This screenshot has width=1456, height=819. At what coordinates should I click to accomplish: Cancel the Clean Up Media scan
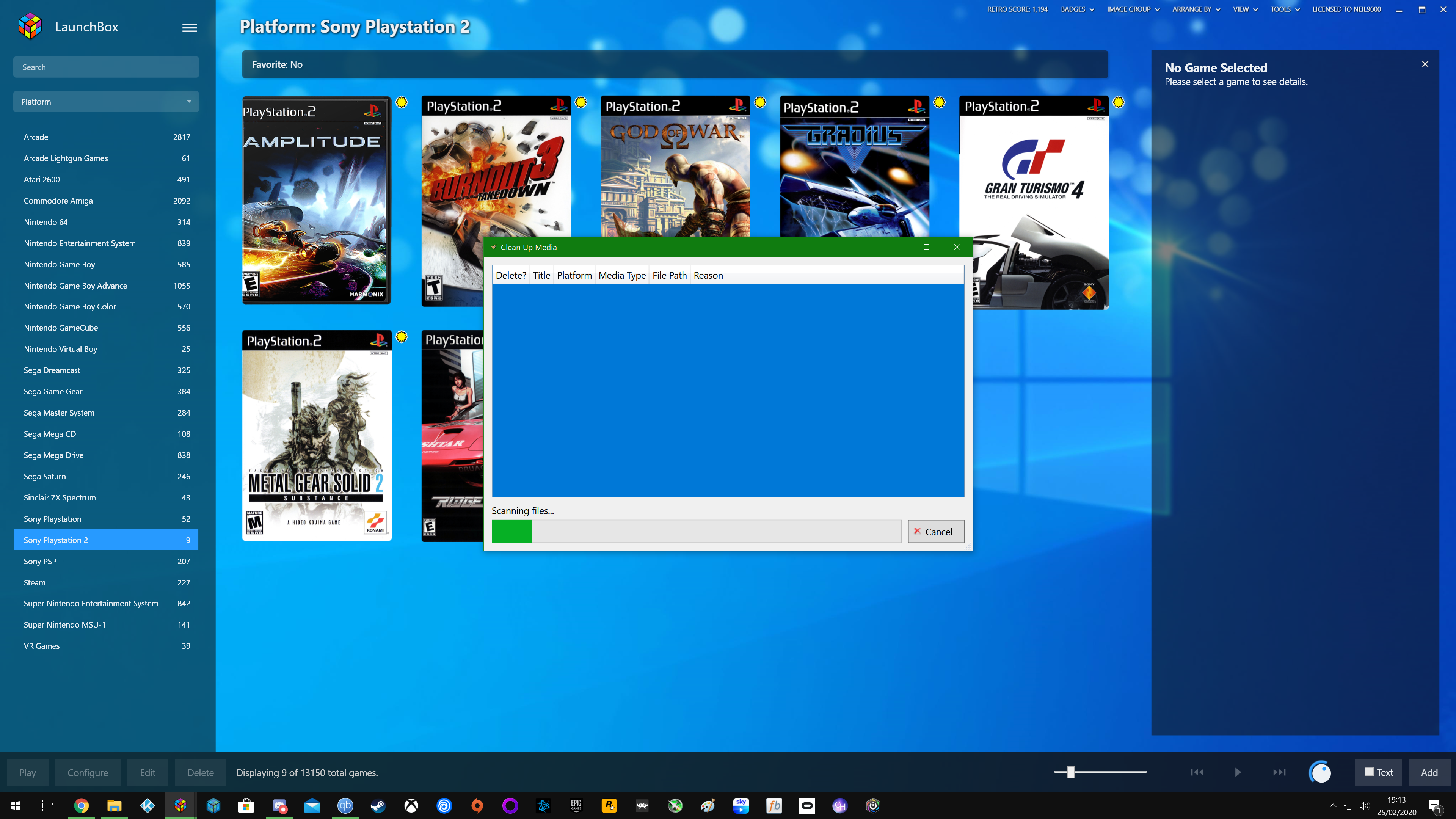(x=935, y=531)
